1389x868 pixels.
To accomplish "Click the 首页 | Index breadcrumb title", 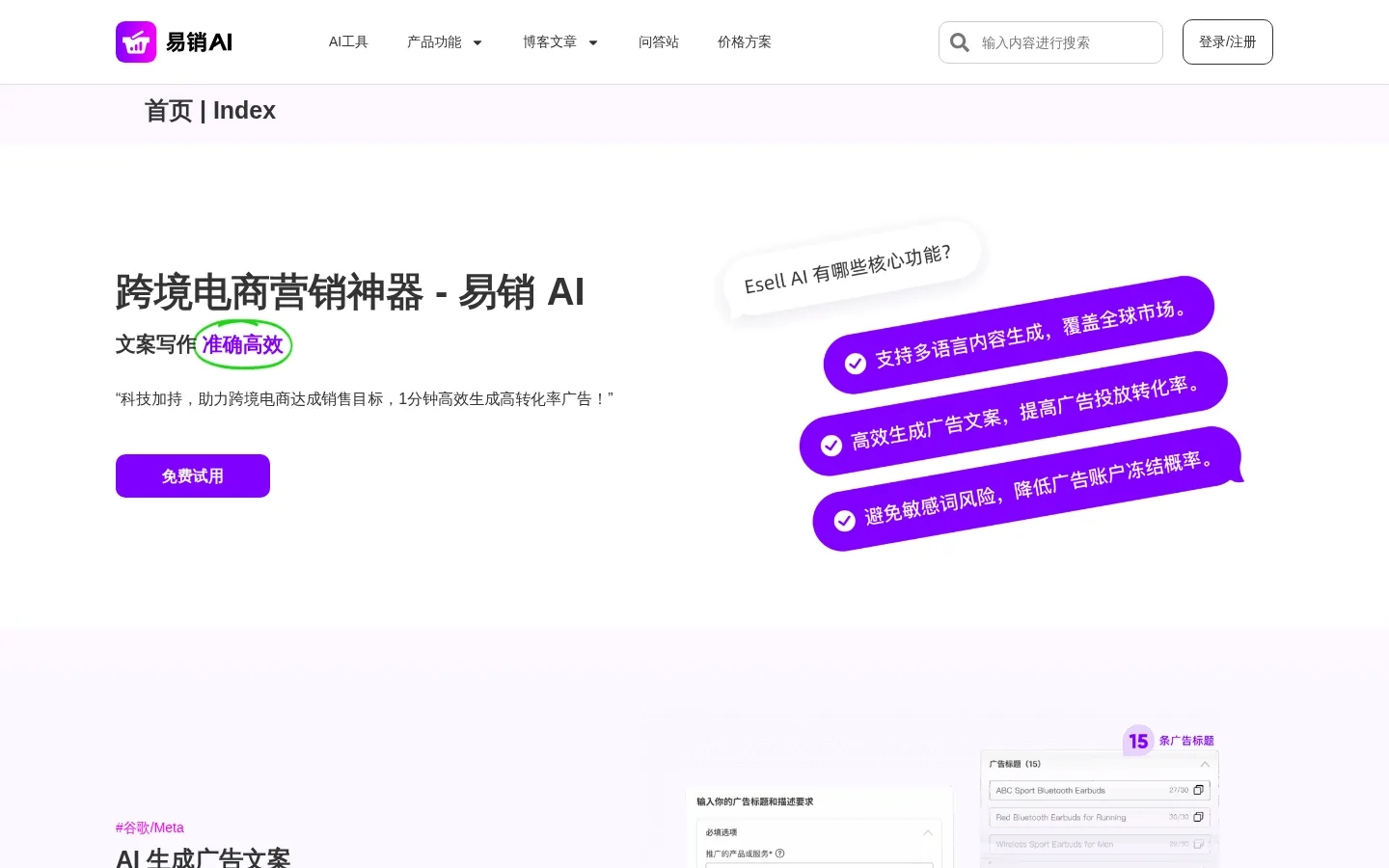I will (x=210, y=111).
